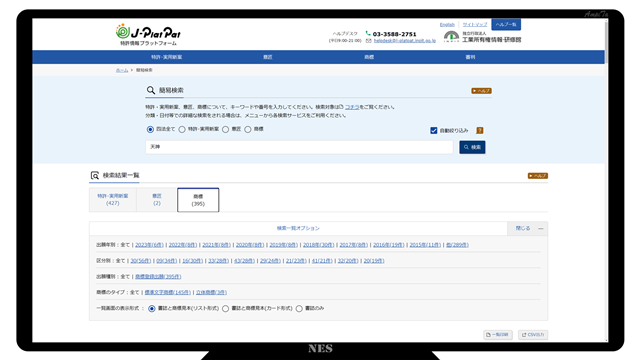Screen dimensions: 640x360
Task: Uncheck the 自動絞り込み checkbox
Action: point(433,131)
